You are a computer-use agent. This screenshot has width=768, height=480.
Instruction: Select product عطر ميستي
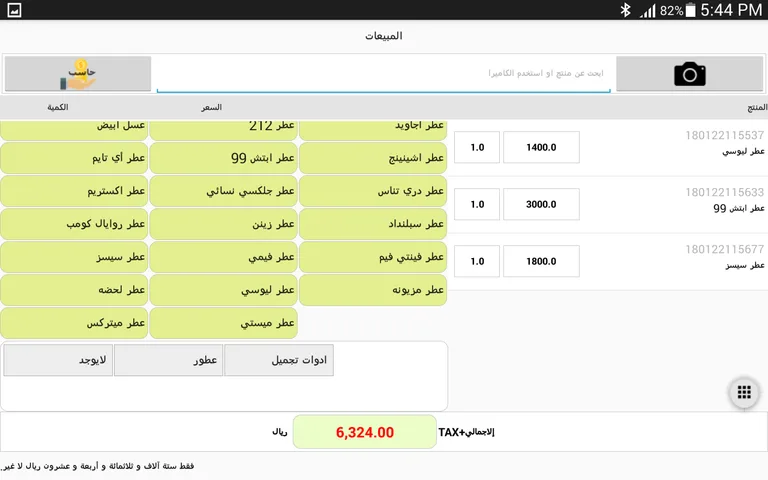coord(223,323)
